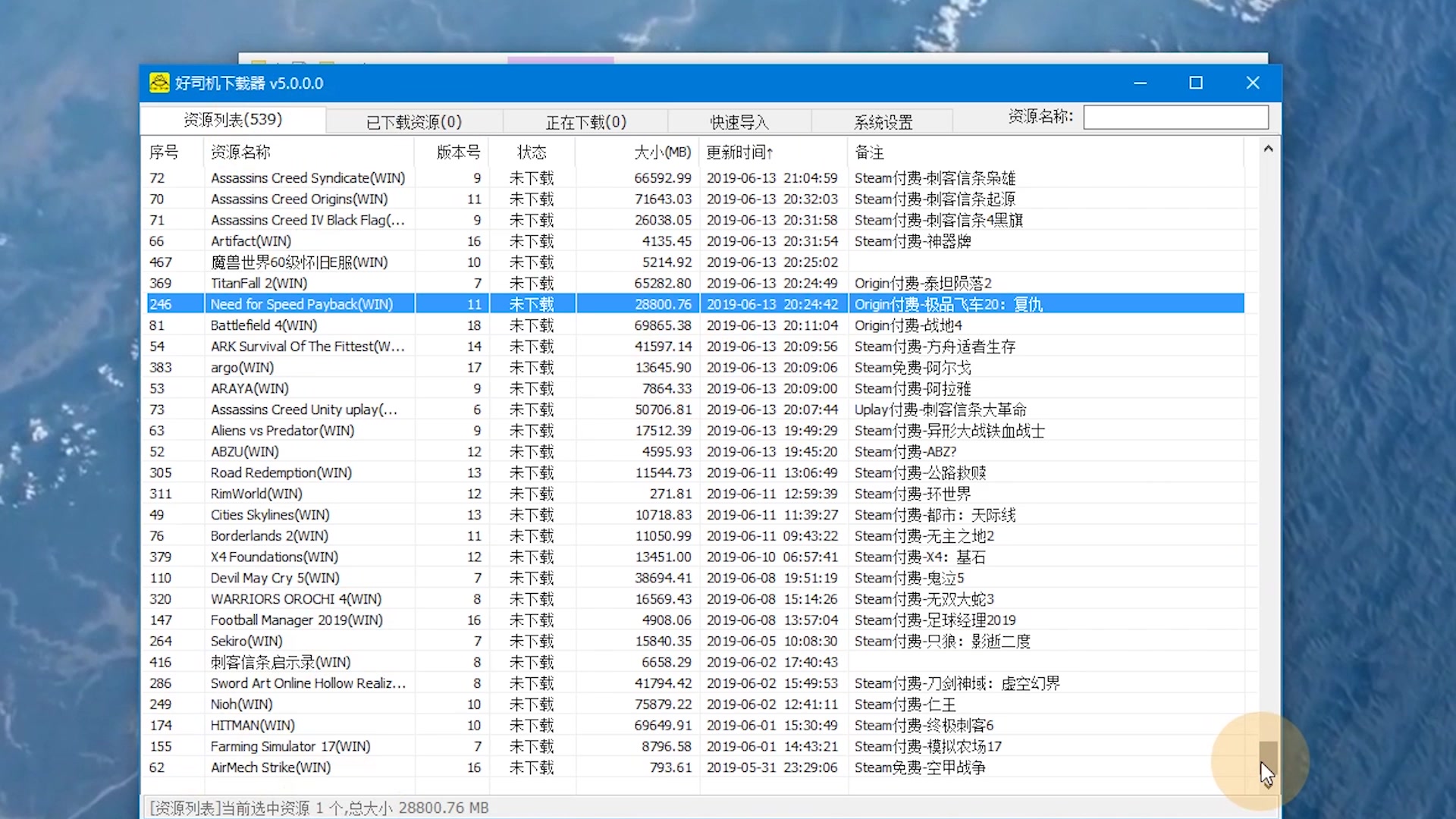1456x819 pixels.
Task: Click the scrollbar up arrow
Action: tap(1268, 149)
